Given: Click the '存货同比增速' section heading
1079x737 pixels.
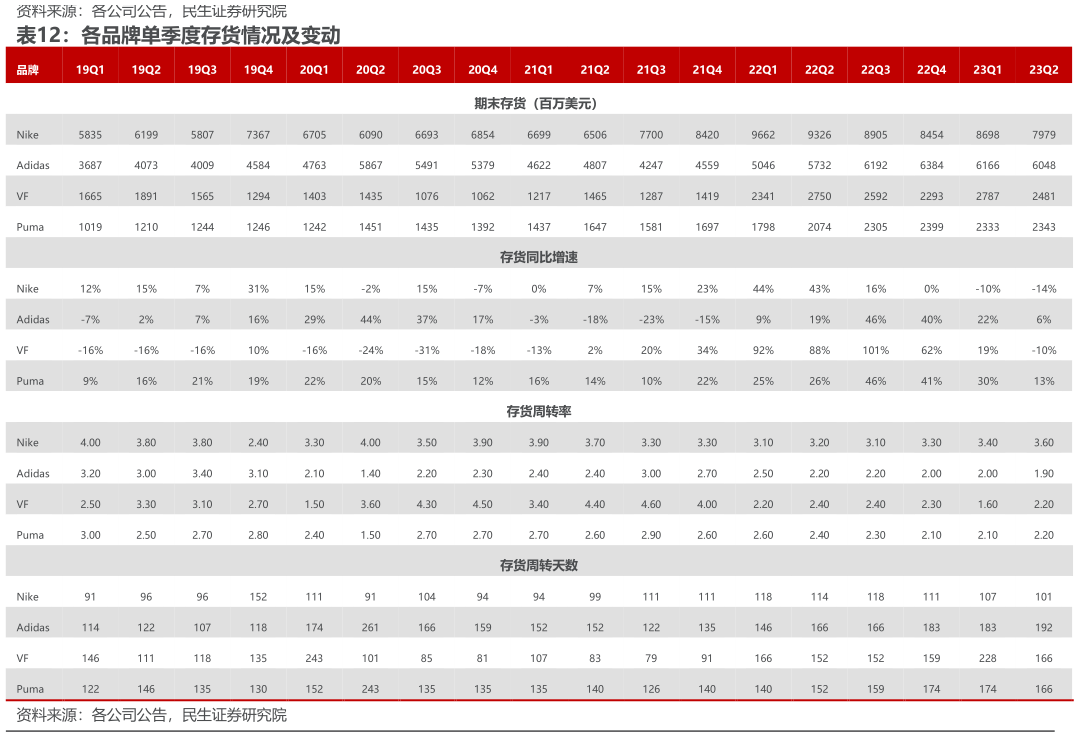Looking at the screenshot, I should [x=538, y=257].
